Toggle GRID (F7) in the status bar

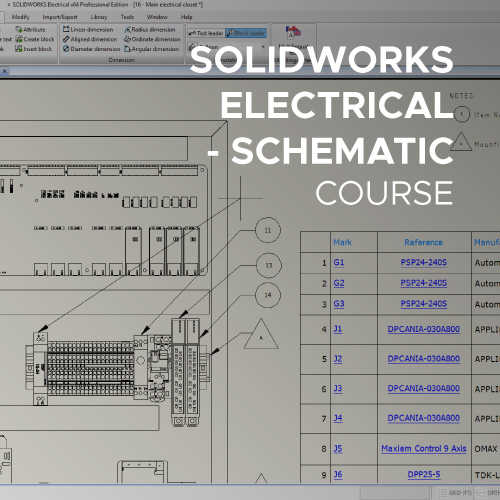(x=455, y=493)
